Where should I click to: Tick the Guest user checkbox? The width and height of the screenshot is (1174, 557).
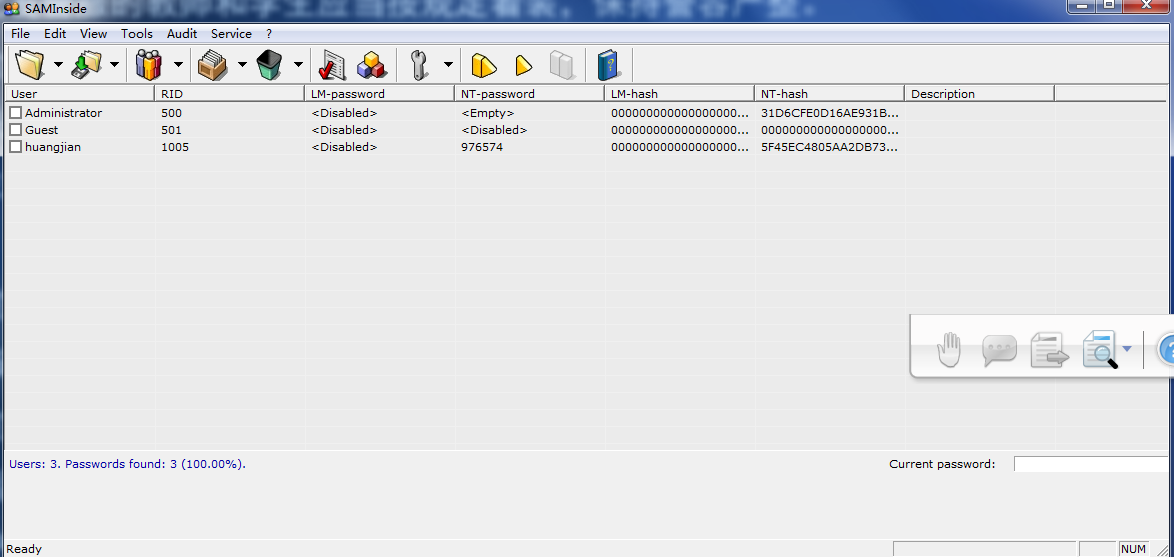(x=15, y=130)
